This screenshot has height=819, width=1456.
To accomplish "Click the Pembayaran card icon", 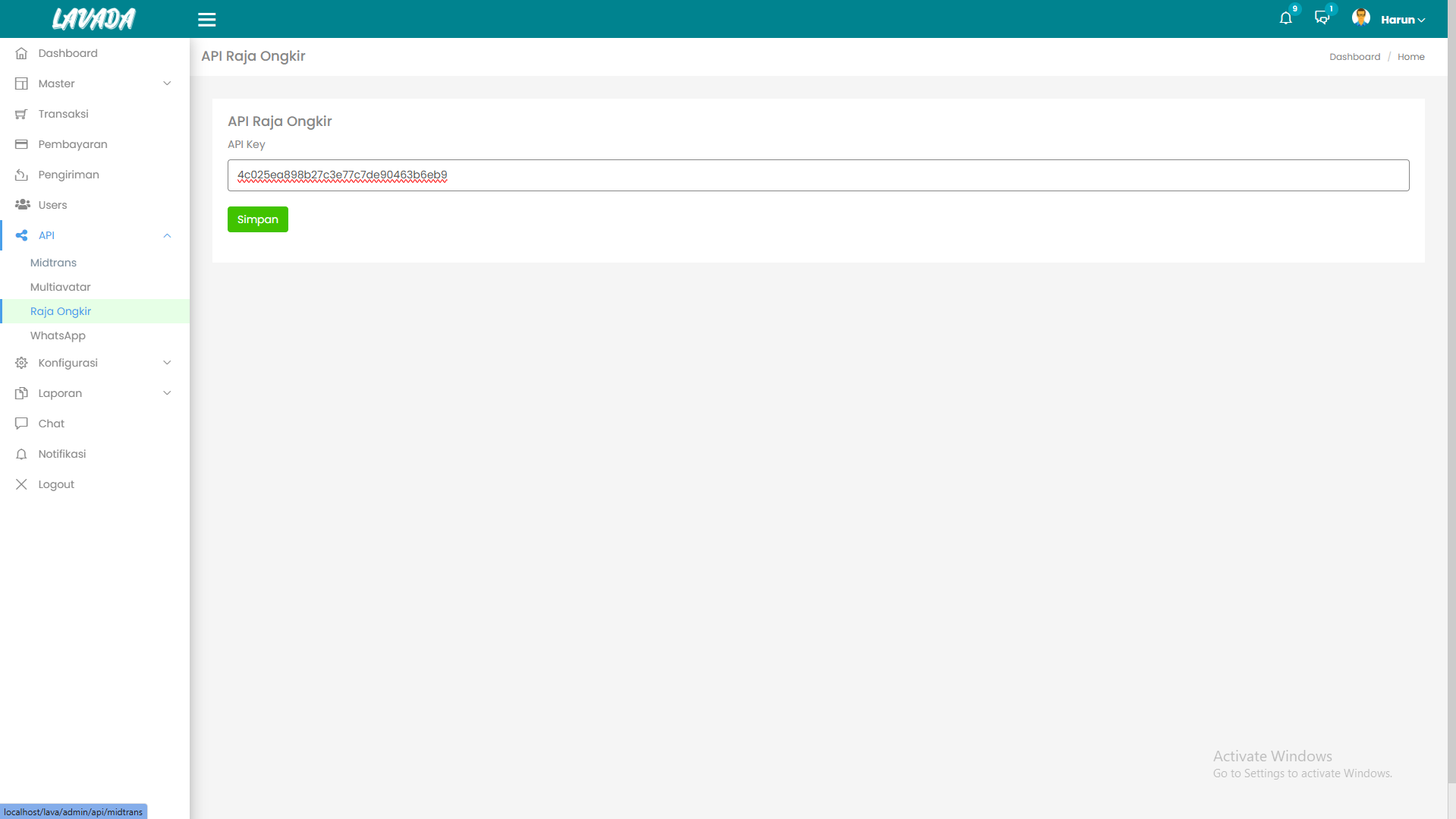I will (21, 144).
